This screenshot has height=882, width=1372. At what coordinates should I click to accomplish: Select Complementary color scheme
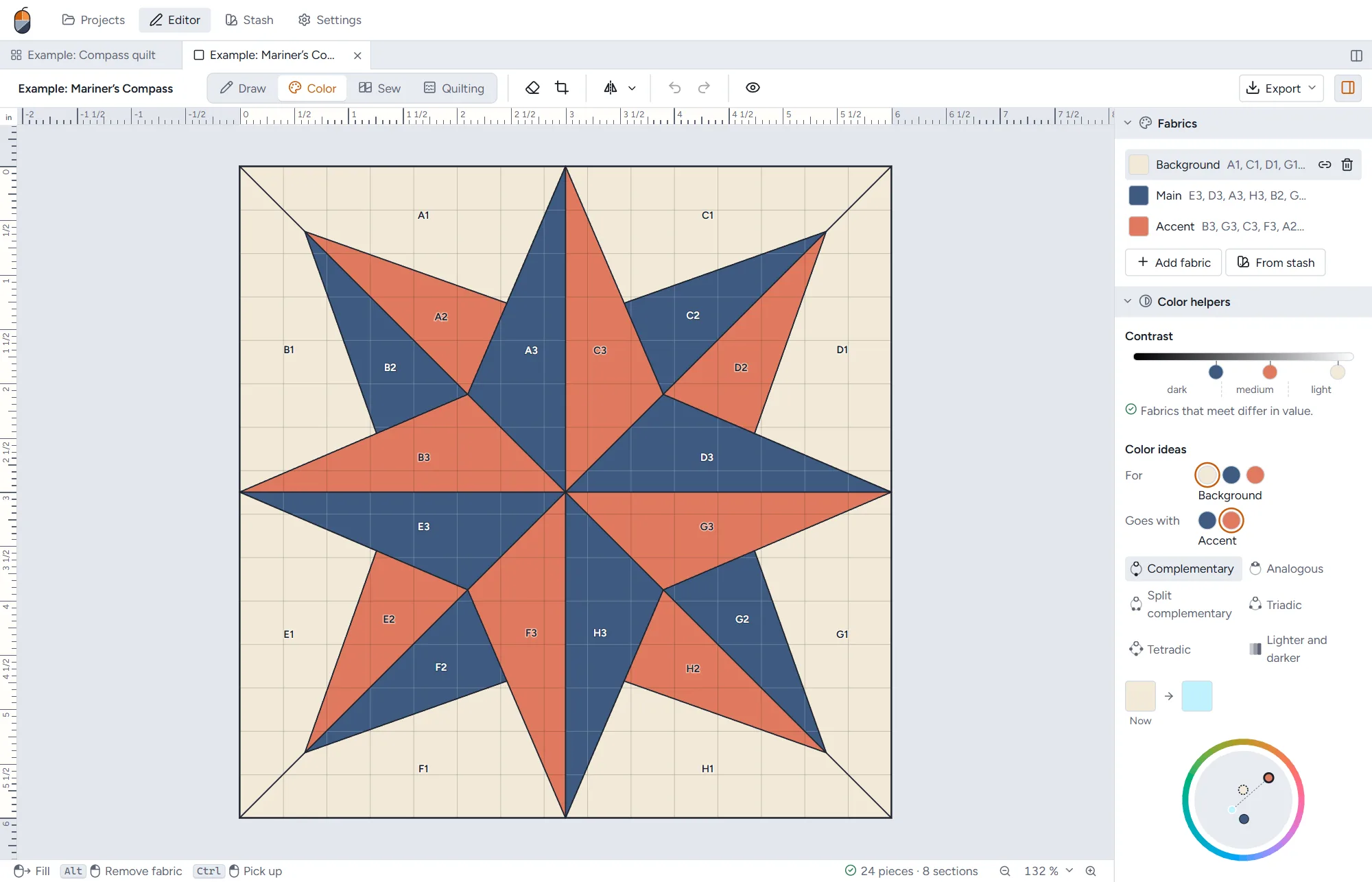[1183, 569]
